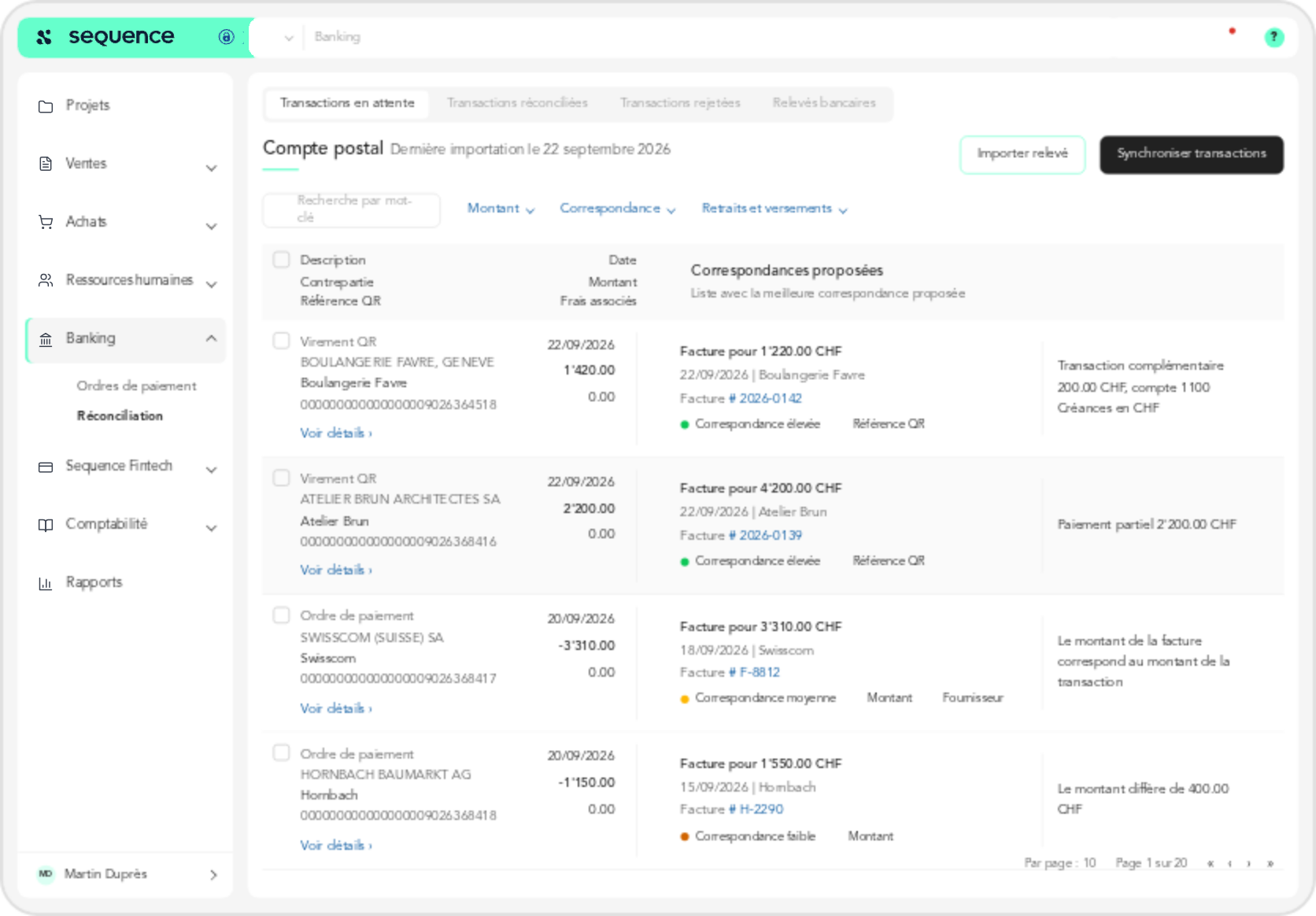Click Voir détails for Swisscom transaction
Viewport: 1316px width, 916px height.
(x=336, y=708)
